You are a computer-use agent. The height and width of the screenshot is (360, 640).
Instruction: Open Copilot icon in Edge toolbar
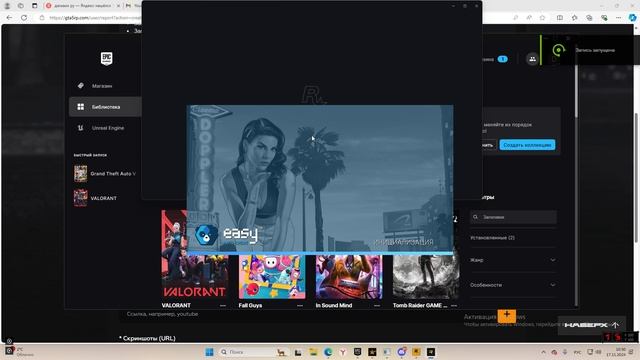click(632, 18)
